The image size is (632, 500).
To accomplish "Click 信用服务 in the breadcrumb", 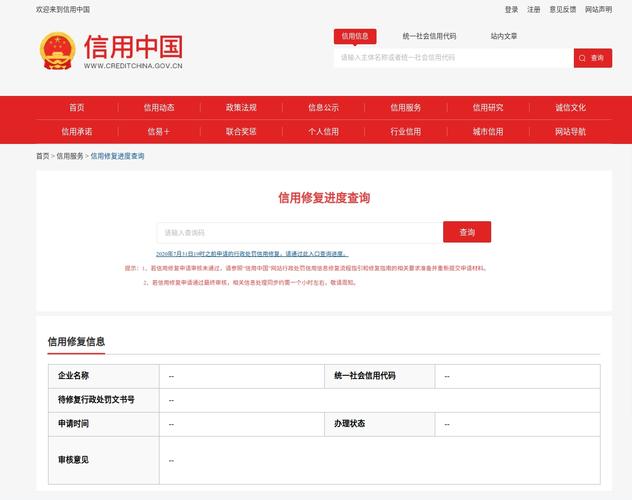I will (x=70, y=156).
